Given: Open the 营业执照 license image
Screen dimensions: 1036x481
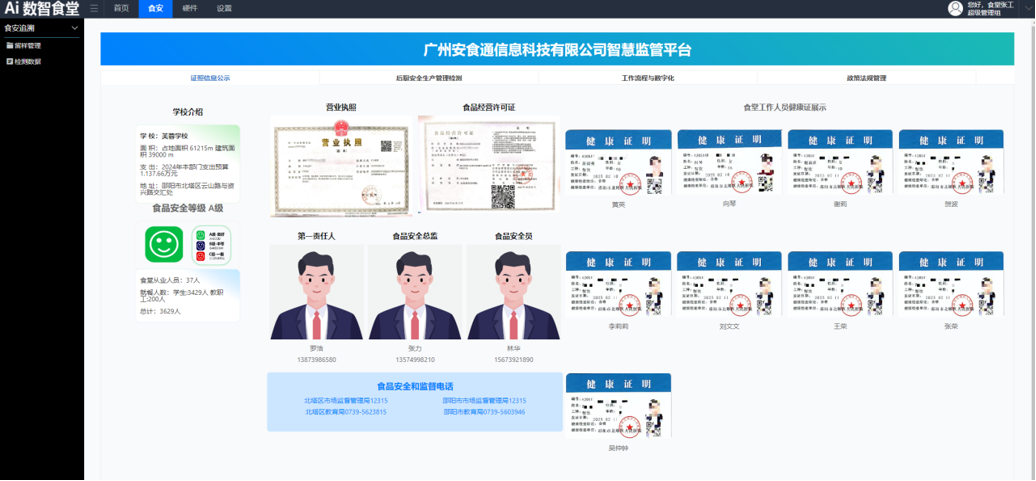Looking at the screenshot, I should point(341,166).
